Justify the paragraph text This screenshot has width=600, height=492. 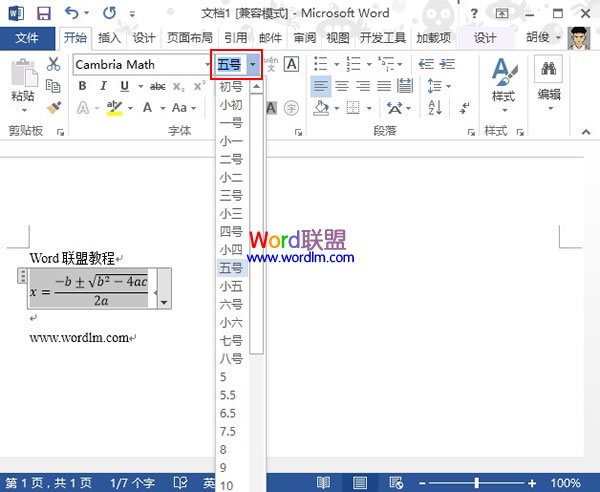click(384, 86)
